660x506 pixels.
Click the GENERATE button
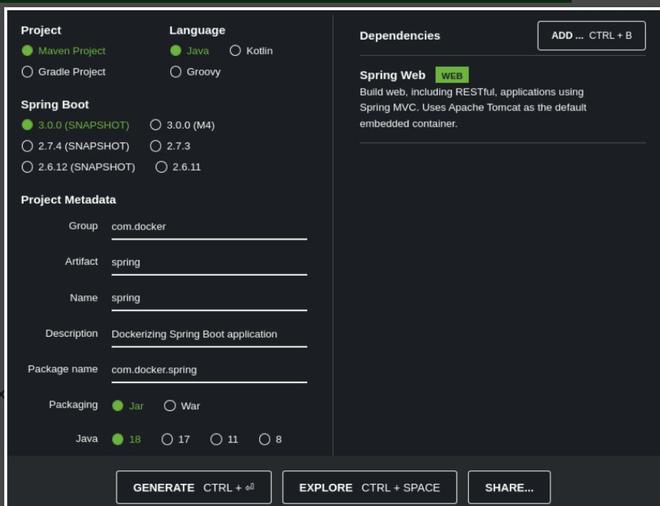click(194, 487)
